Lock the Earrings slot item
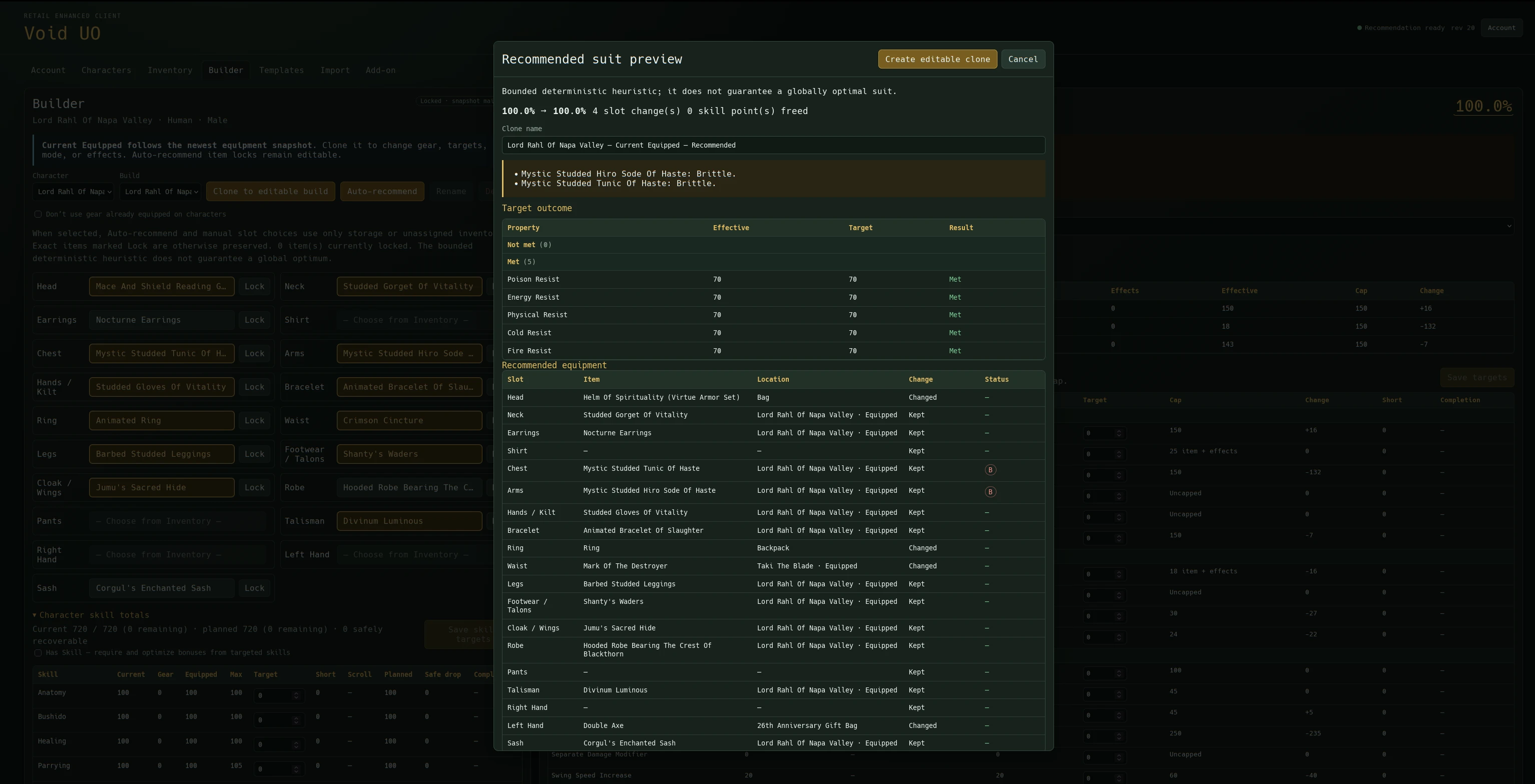 (254, 321)
